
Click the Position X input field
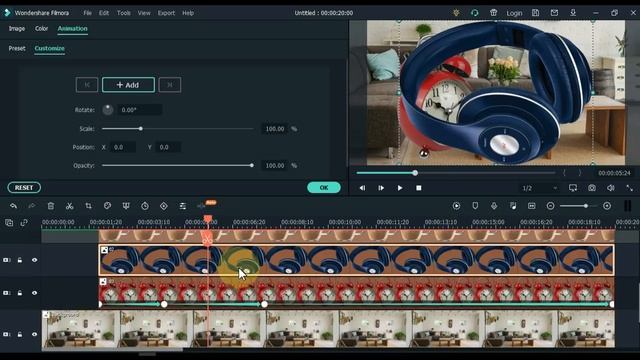[122, 147]
